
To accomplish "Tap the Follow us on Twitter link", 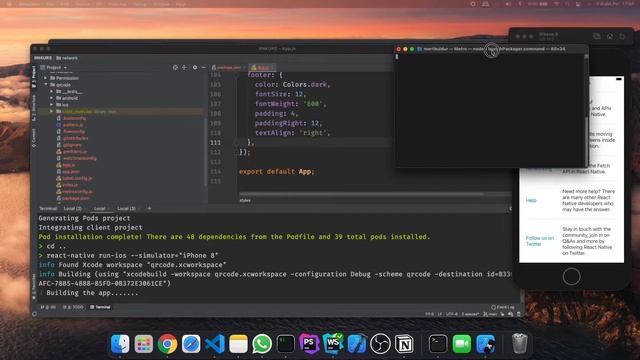I will click(x=540, y=241).
